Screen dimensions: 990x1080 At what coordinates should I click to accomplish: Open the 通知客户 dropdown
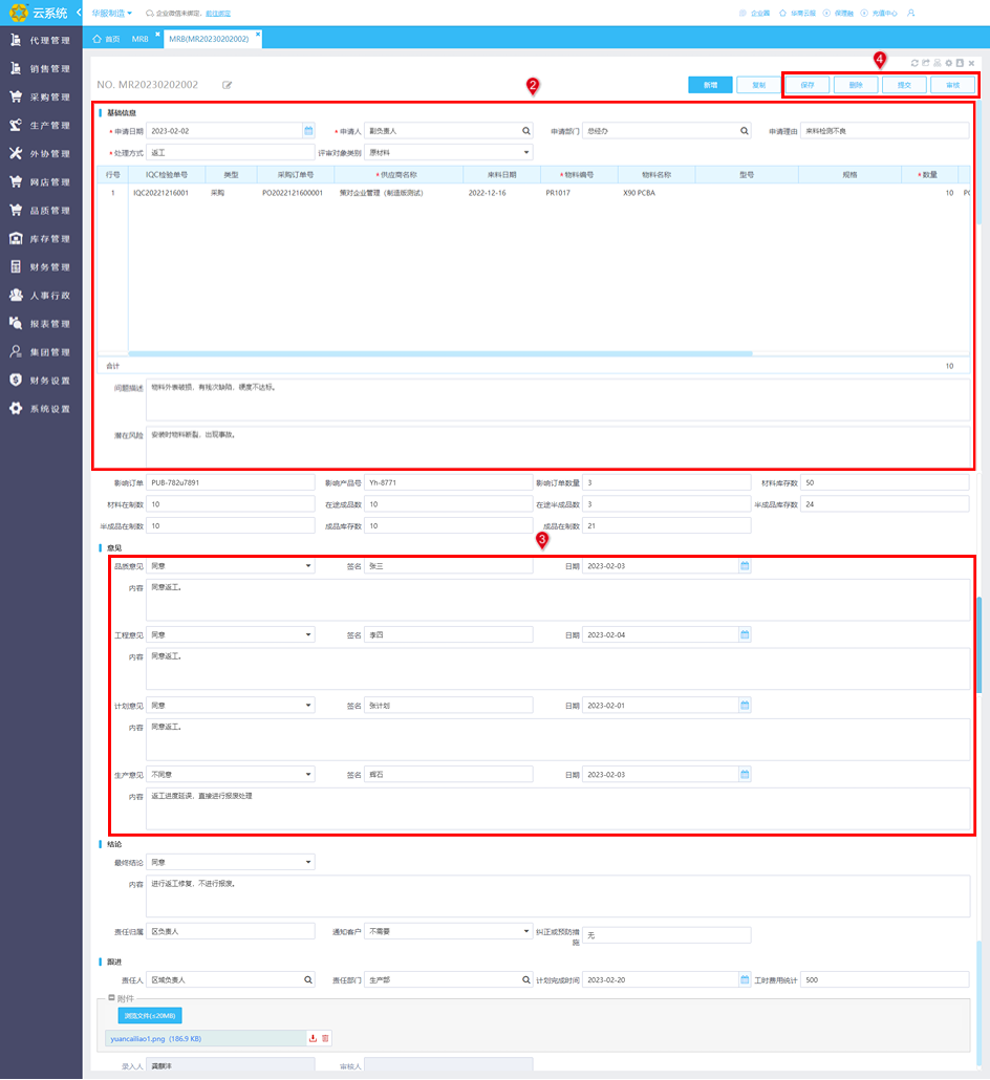[526, 931]
